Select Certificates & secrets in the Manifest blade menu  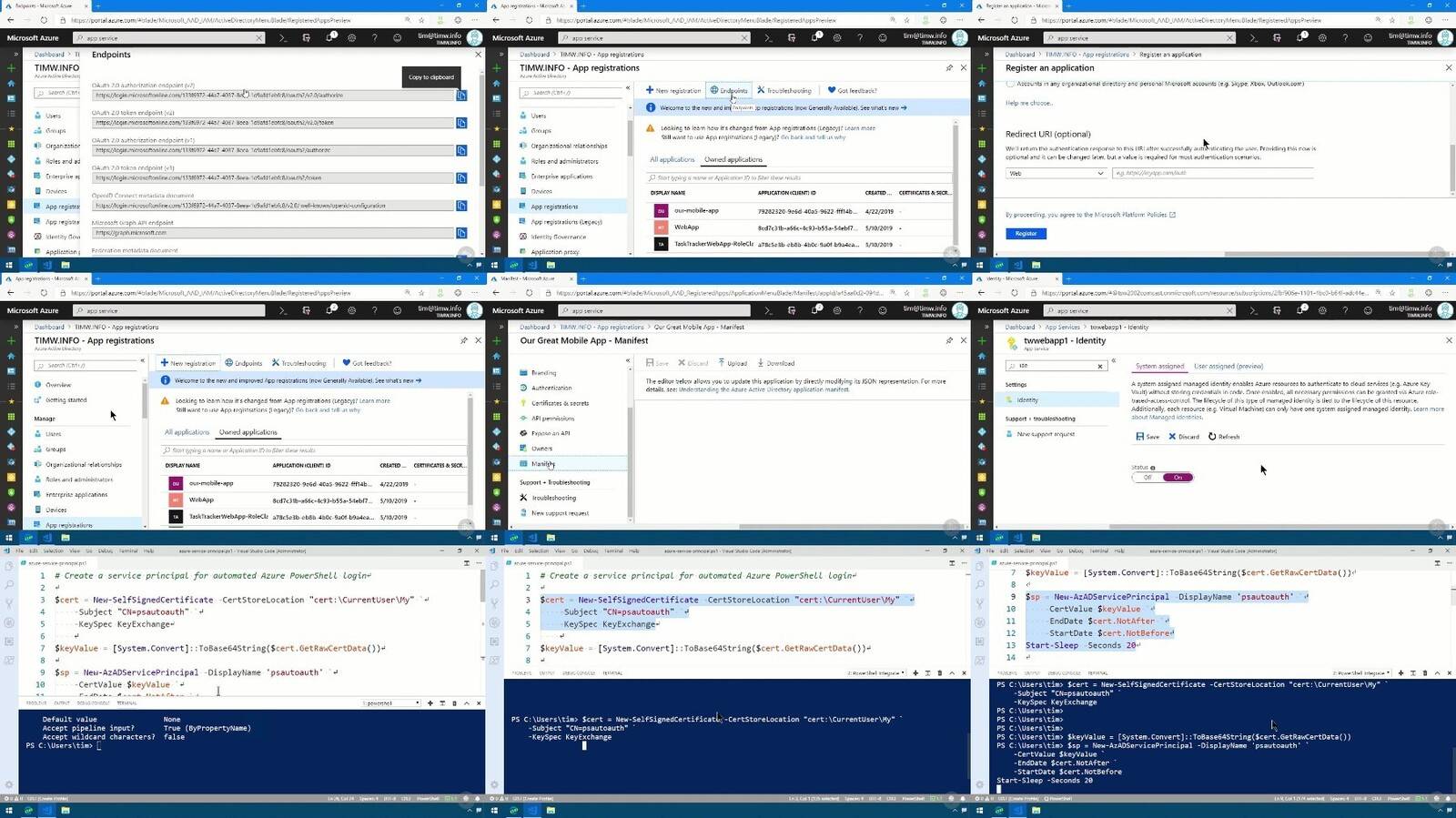click(x=560, y=403)
